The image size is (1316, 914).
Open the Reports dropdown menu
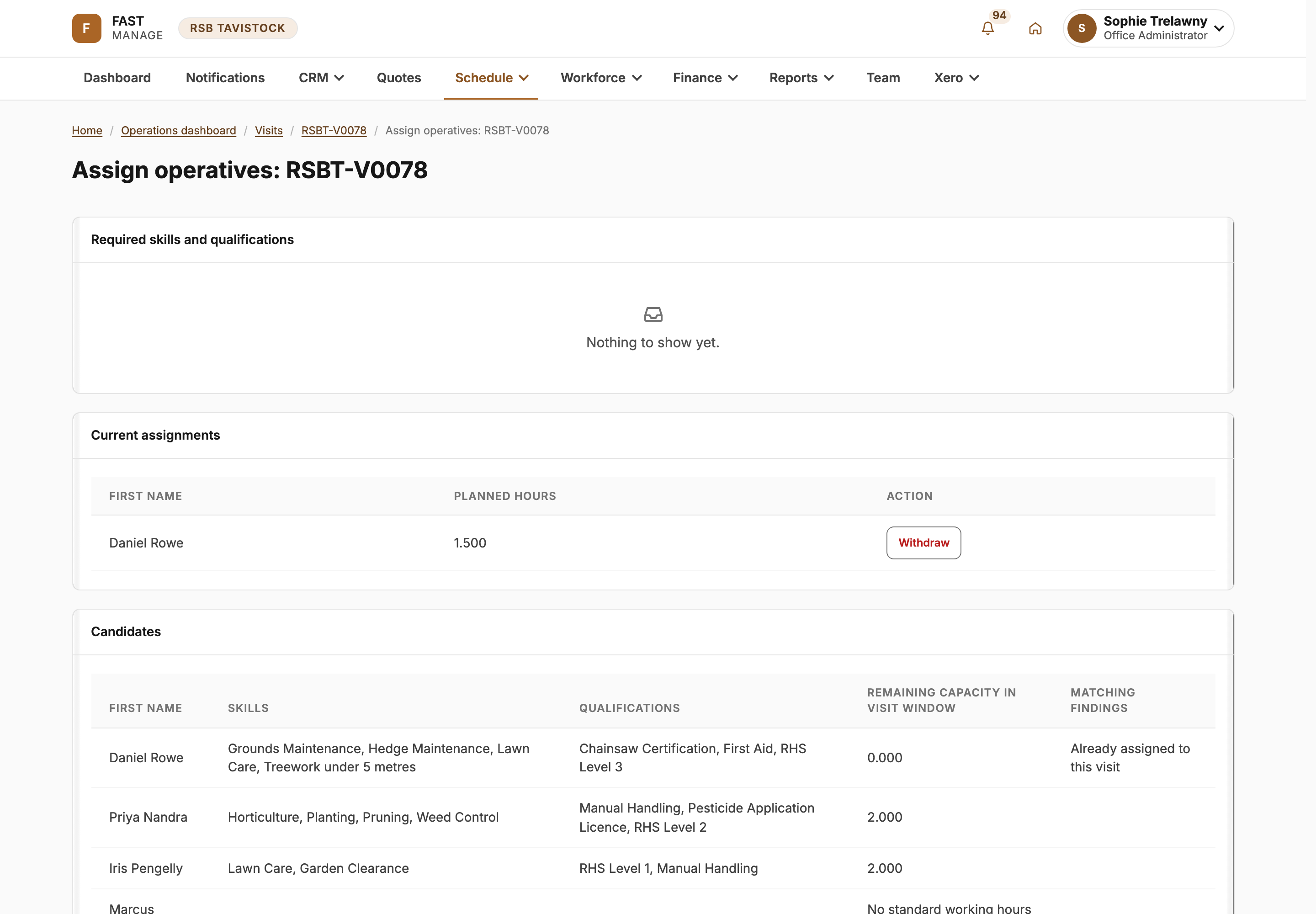click(801, 78)
